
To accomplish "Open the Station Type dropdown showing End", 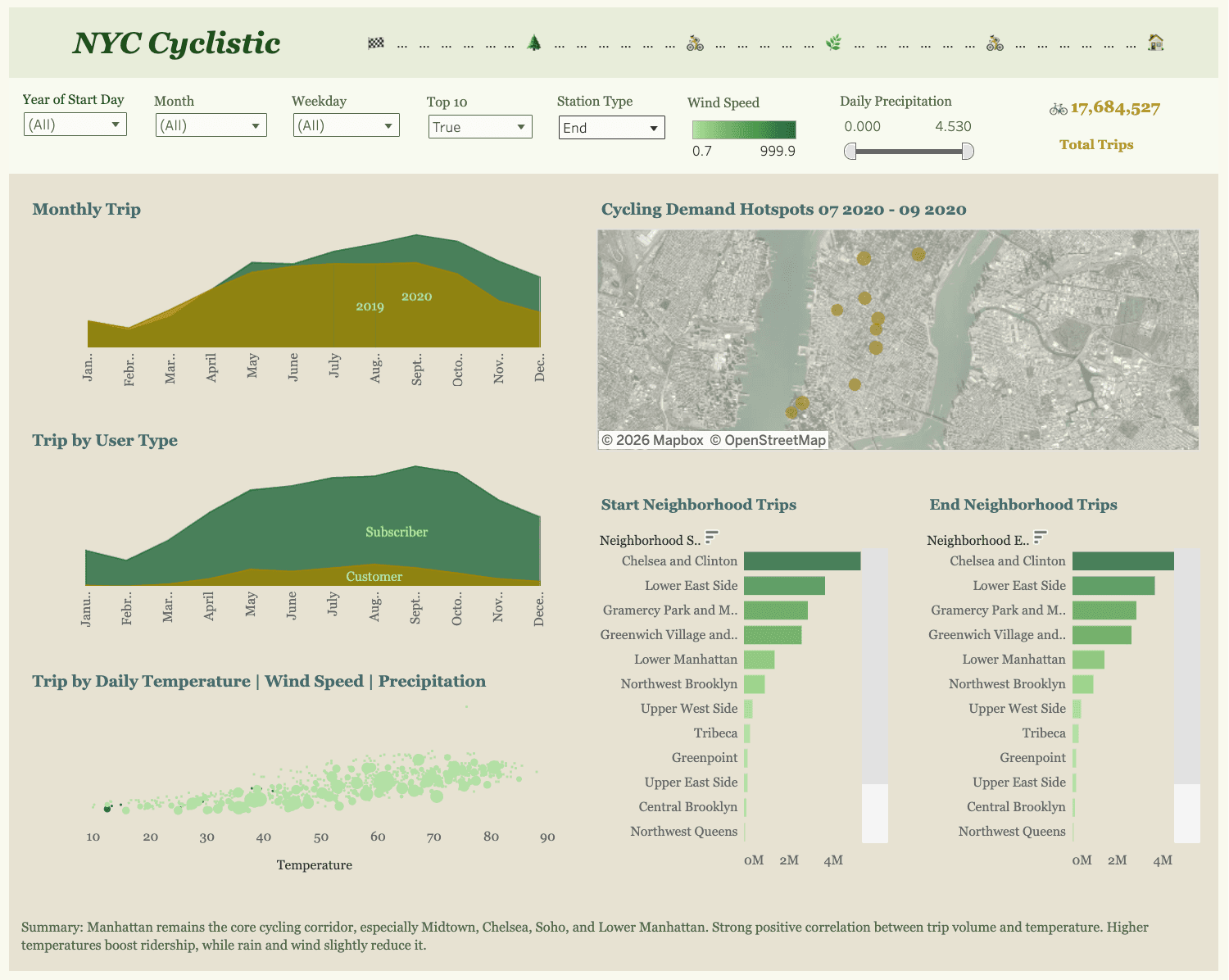I will point(610,127).
